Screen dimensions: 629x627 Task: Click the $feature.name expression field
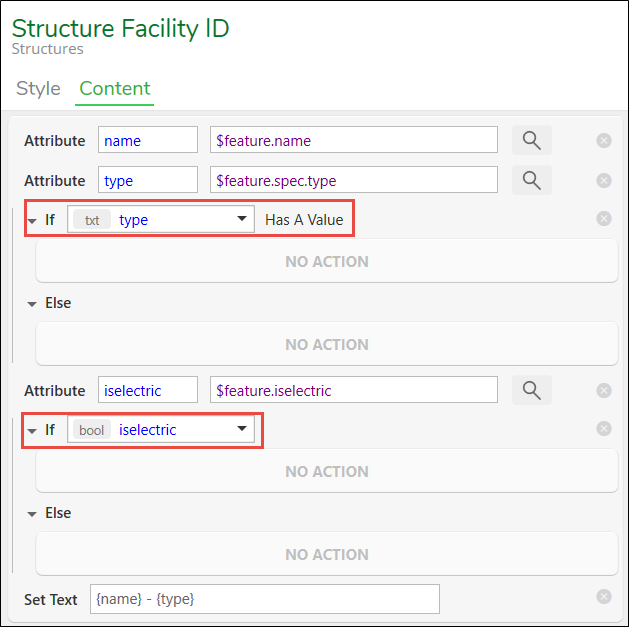tap(354, 140)
